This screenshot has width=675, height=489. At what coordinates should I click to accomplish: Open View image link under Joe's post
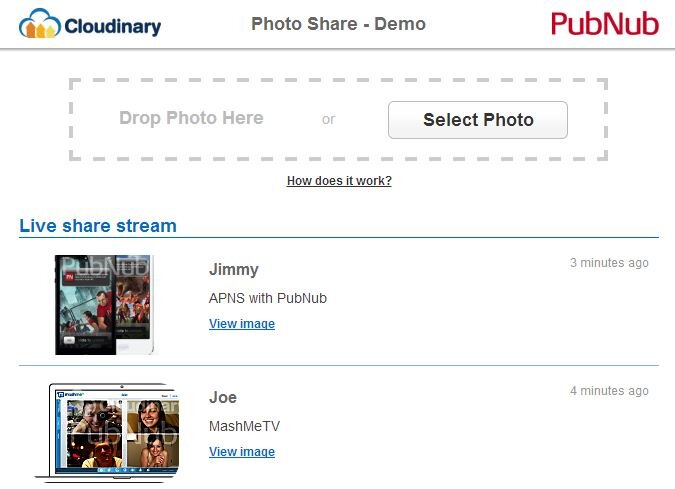tap(242, 452)
